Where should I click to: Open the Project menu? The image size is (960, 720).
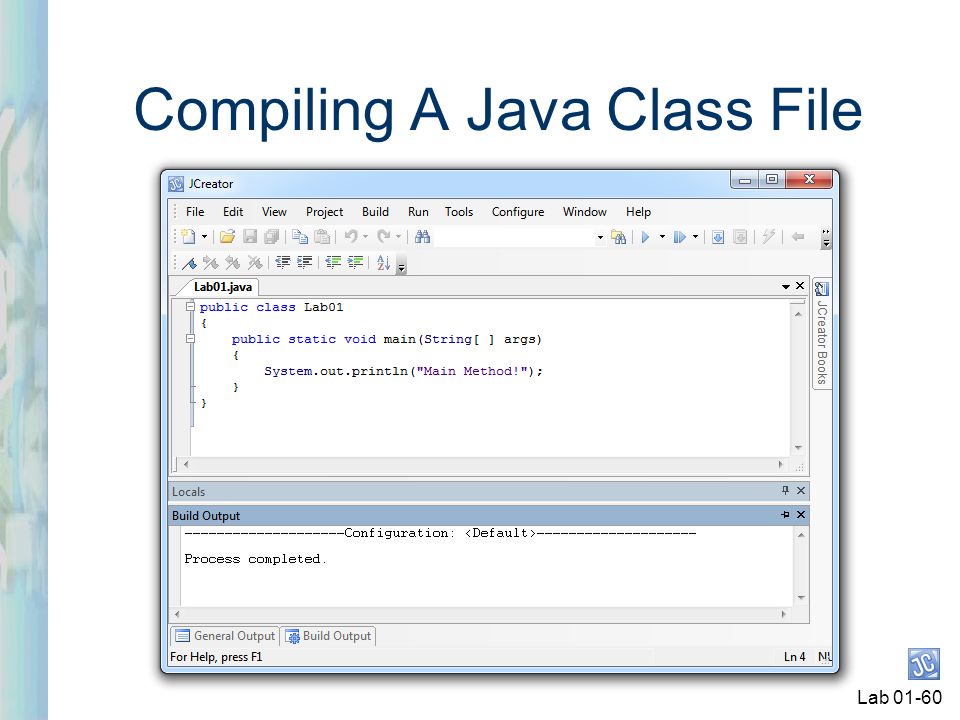tap(324, 212)
